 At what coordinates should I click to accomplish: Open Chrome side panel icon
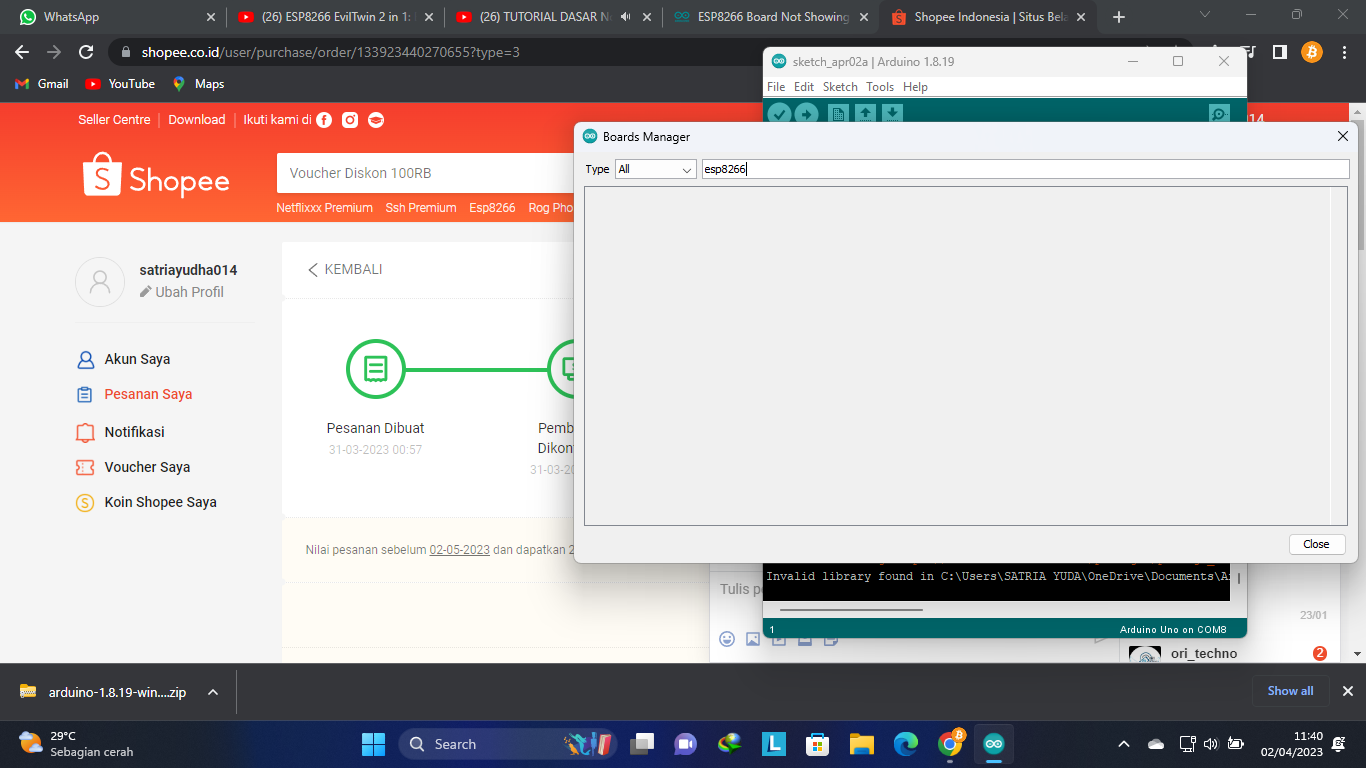click(1279, 52)
